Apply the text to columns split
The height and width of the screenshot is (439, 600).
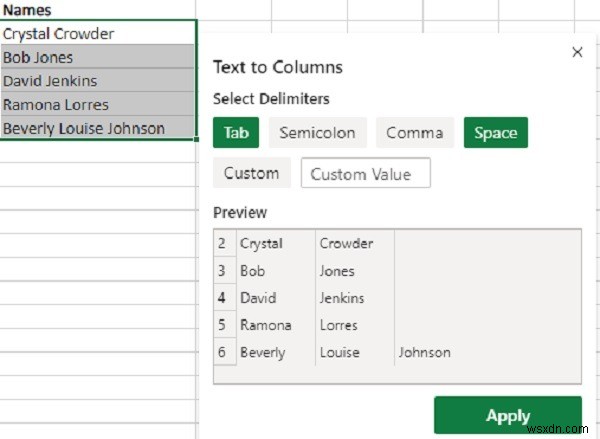click(x=508, y=415)
